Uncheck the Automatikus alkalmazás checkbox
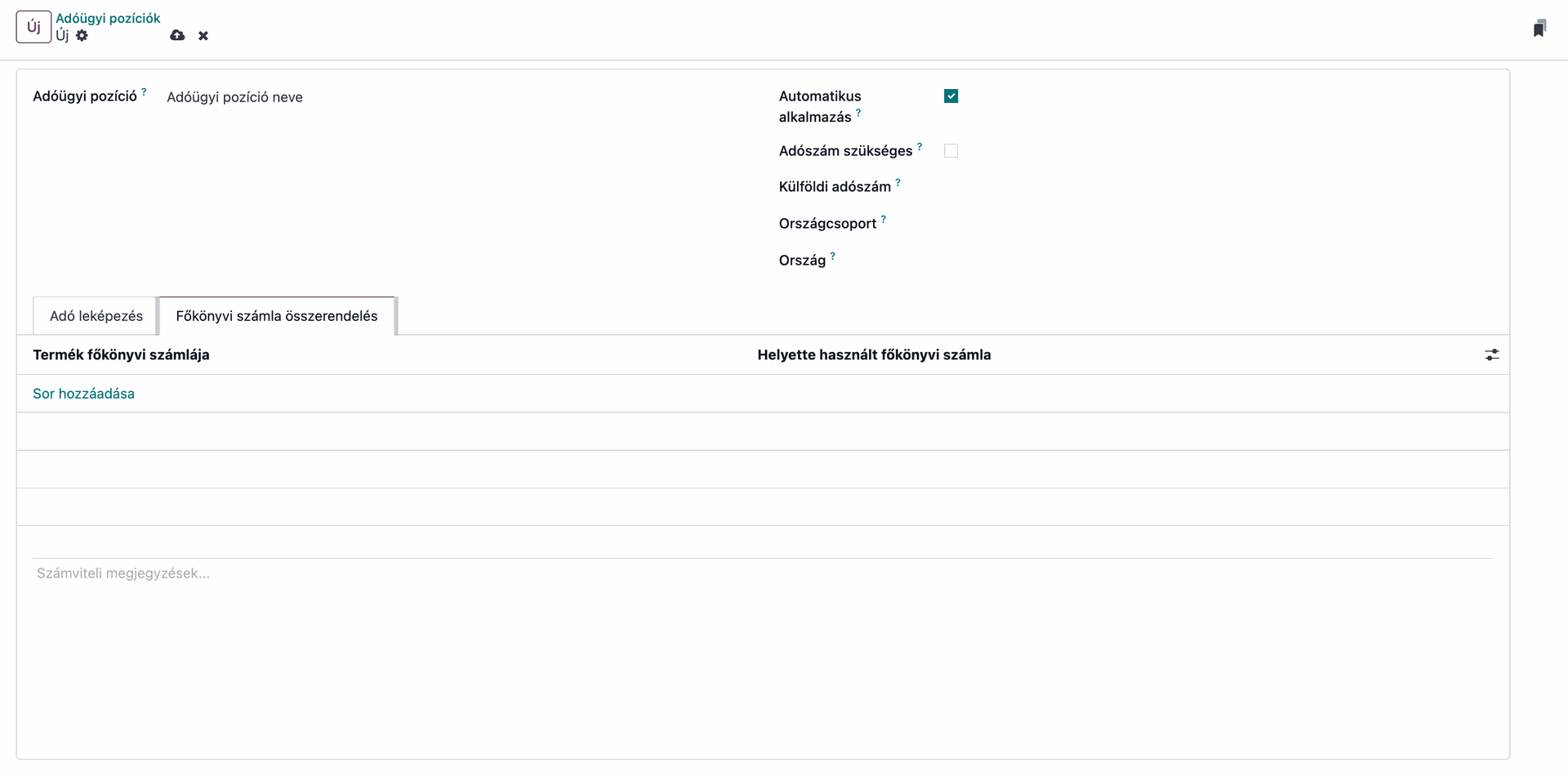The height and width of the screenshot is (776, 1568). 951,96
